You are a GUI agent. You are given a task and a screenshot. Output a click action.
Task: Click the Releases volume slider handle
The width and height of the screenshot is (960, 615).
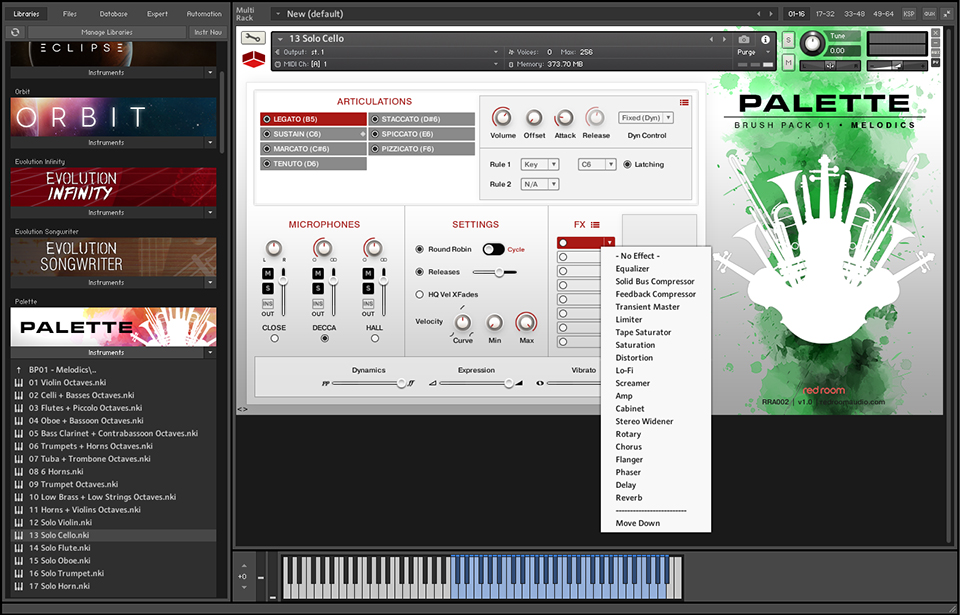coord(500,272)
